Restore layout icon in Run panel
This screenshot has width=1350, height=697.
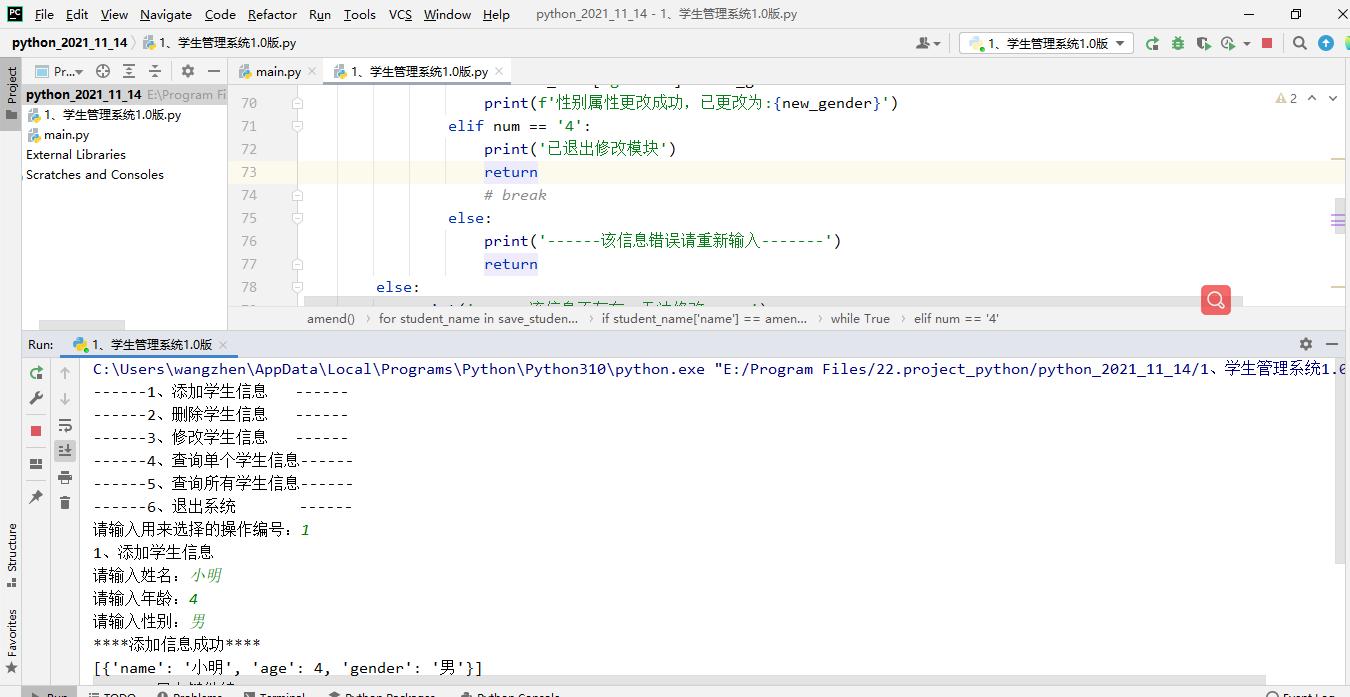(36, 464)
